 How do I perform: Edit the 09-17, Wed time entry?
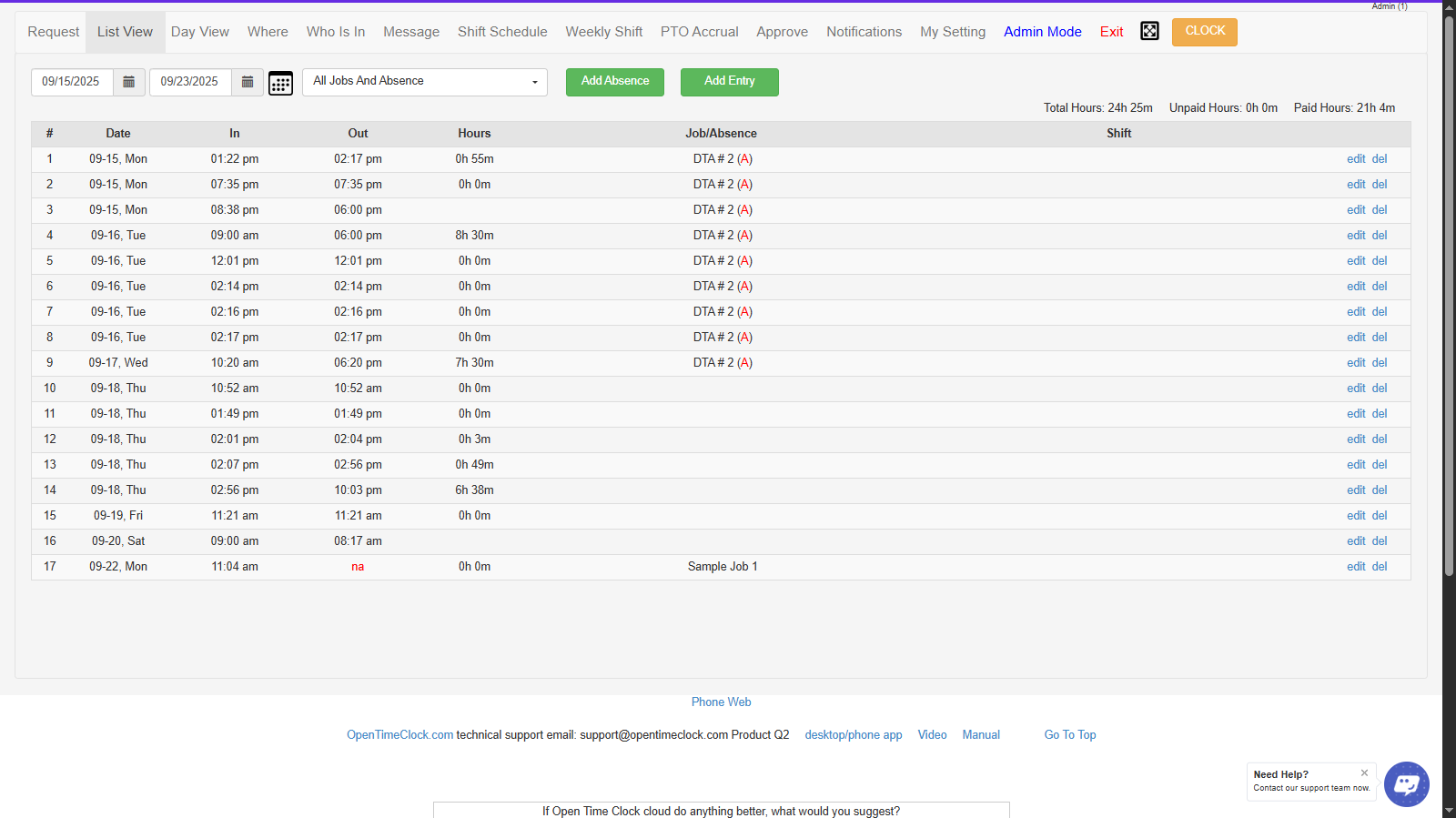pyautogui.click(x=1356, y=363)
